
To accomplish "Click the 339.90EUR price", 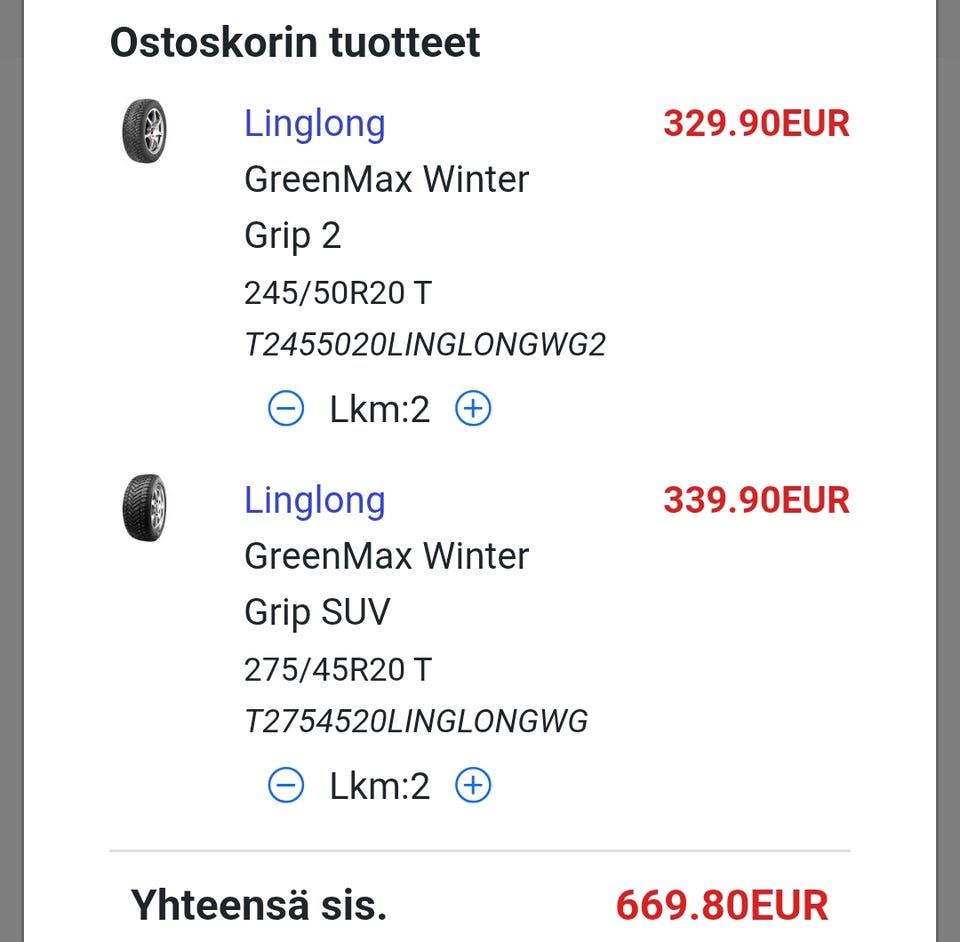I will coord(756,500).
